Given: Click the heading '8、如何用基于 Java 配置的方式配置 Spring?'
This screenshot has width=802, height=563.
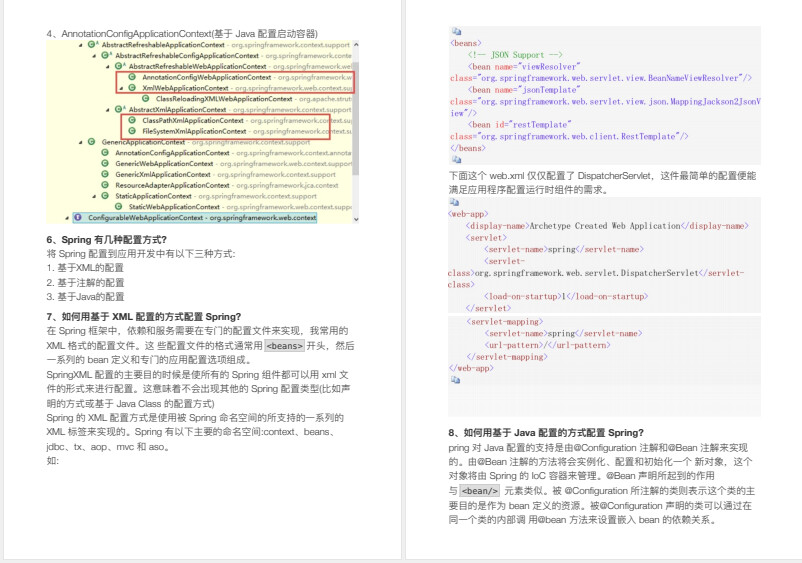Looking at the screenshot, I should click(x=546, y=433).
